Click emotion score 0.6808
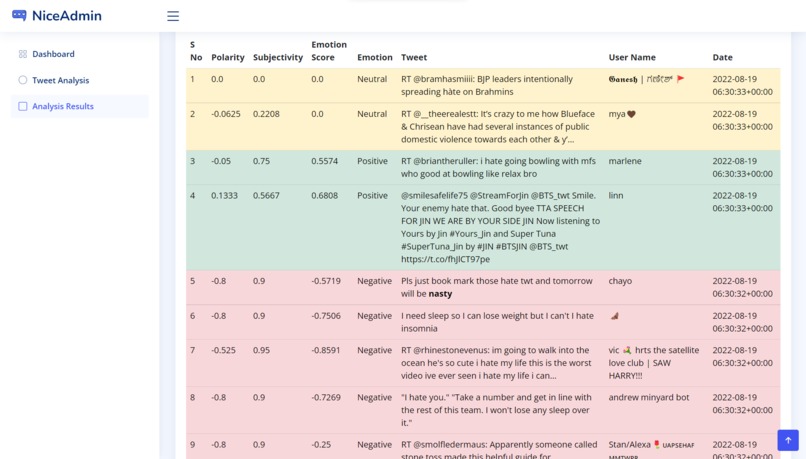Screen dimensions: 806x459 pos(324,195)
